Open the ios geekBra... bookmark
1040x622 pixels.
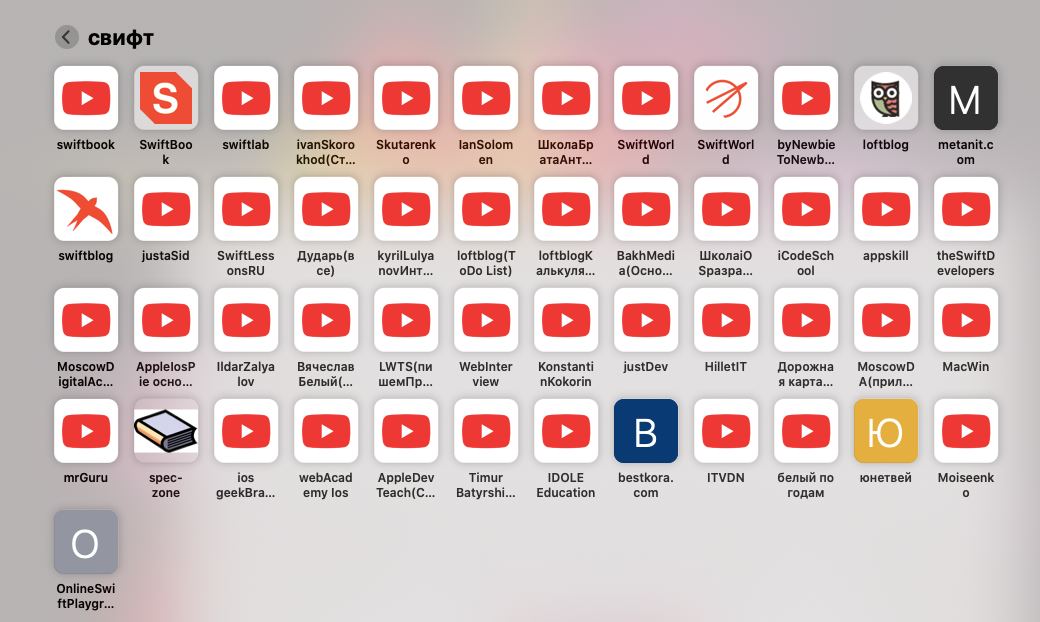(246, 431)
